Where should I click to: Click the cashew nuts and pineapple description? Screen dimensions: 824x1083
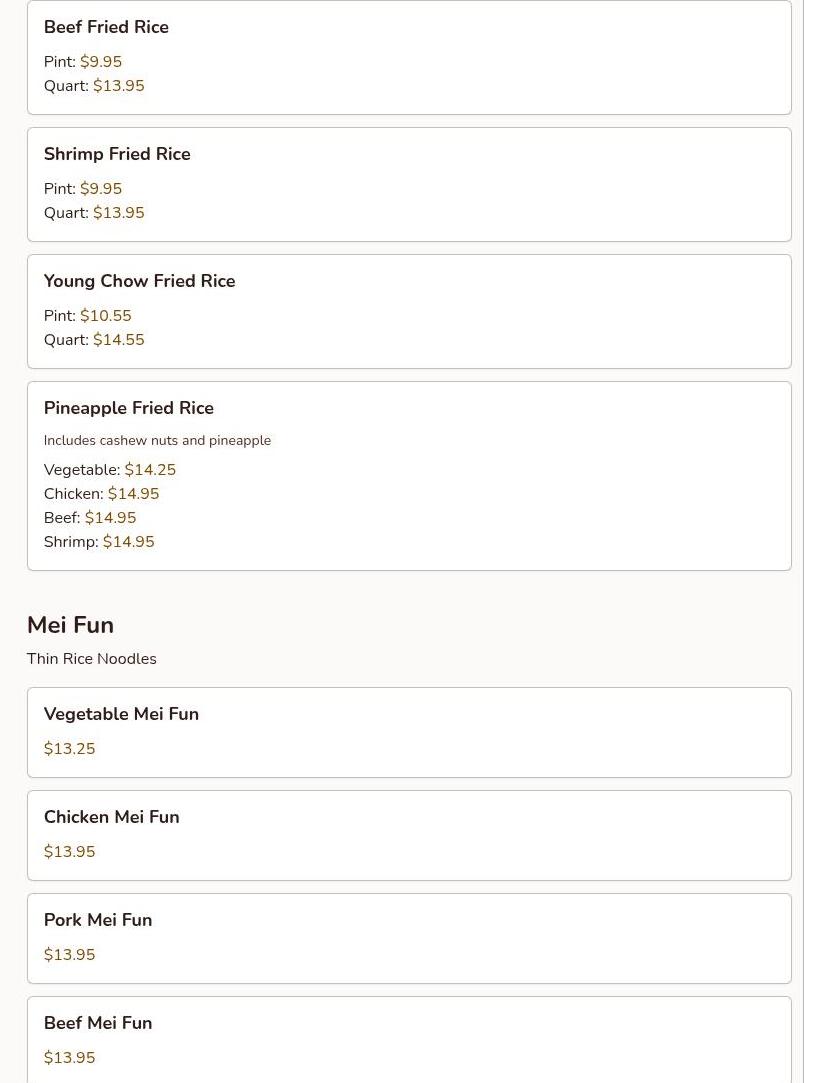tap(157, 440)
